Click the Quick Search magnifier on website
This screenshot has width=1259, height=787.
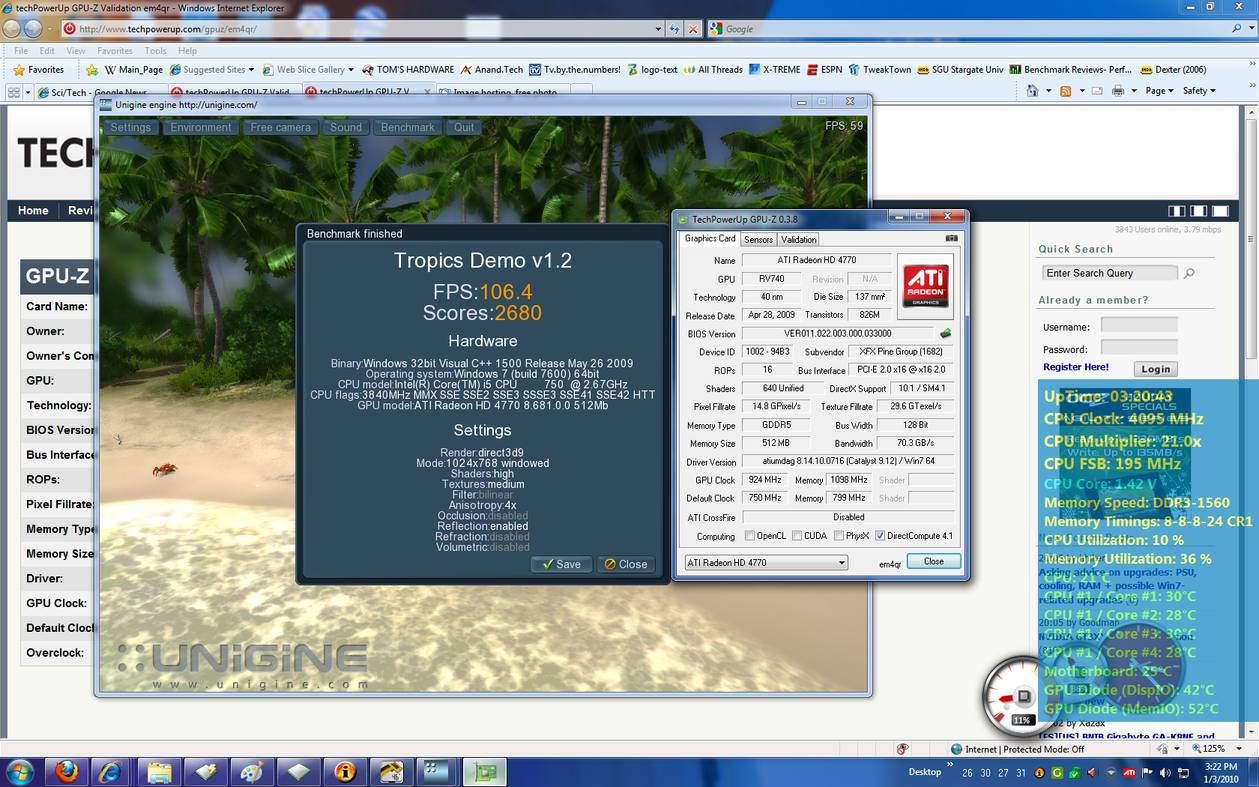pos(1189,273)
